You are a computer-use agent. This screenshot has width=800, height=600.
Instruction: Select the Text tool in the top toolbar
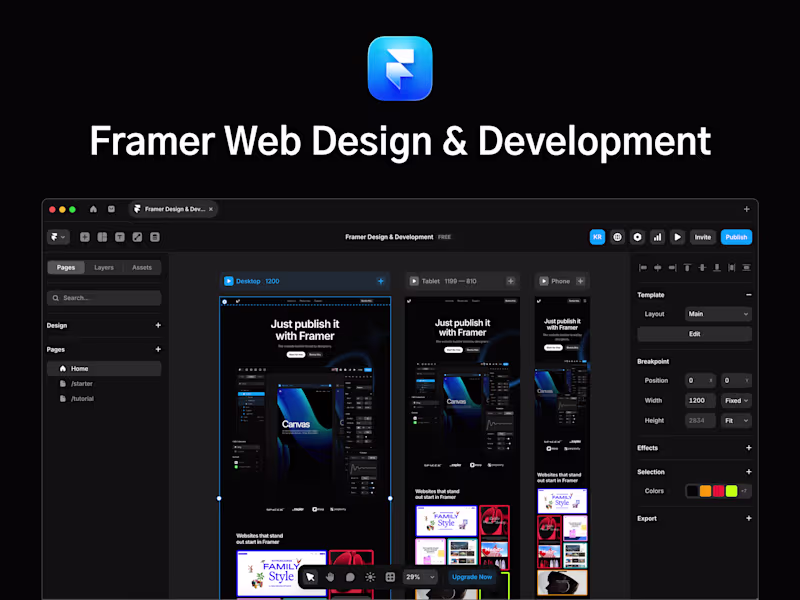[121, 237]
